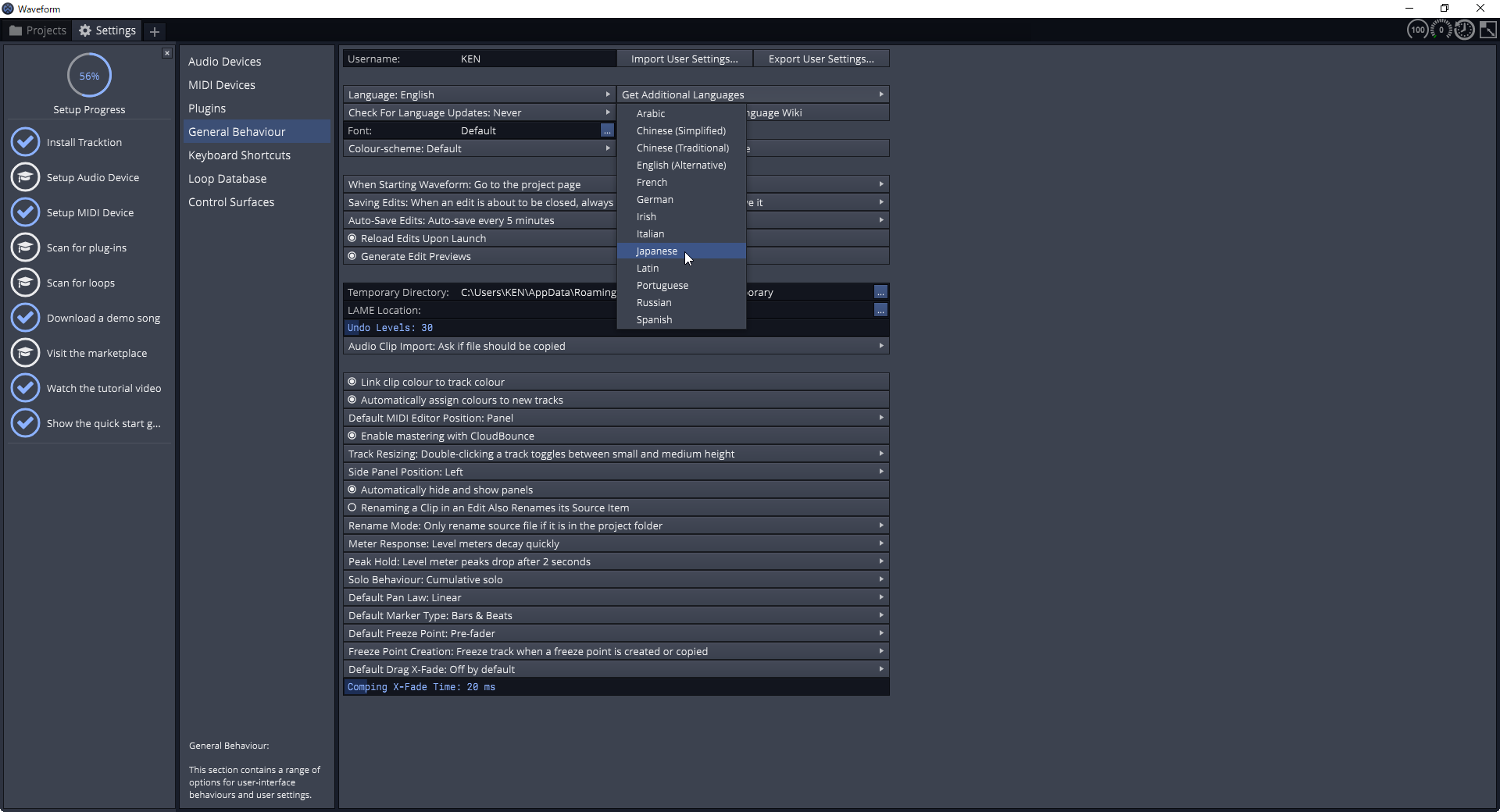Choose Spanish from language list
This screenshot has width=1500, height=812.
[681, 319]
